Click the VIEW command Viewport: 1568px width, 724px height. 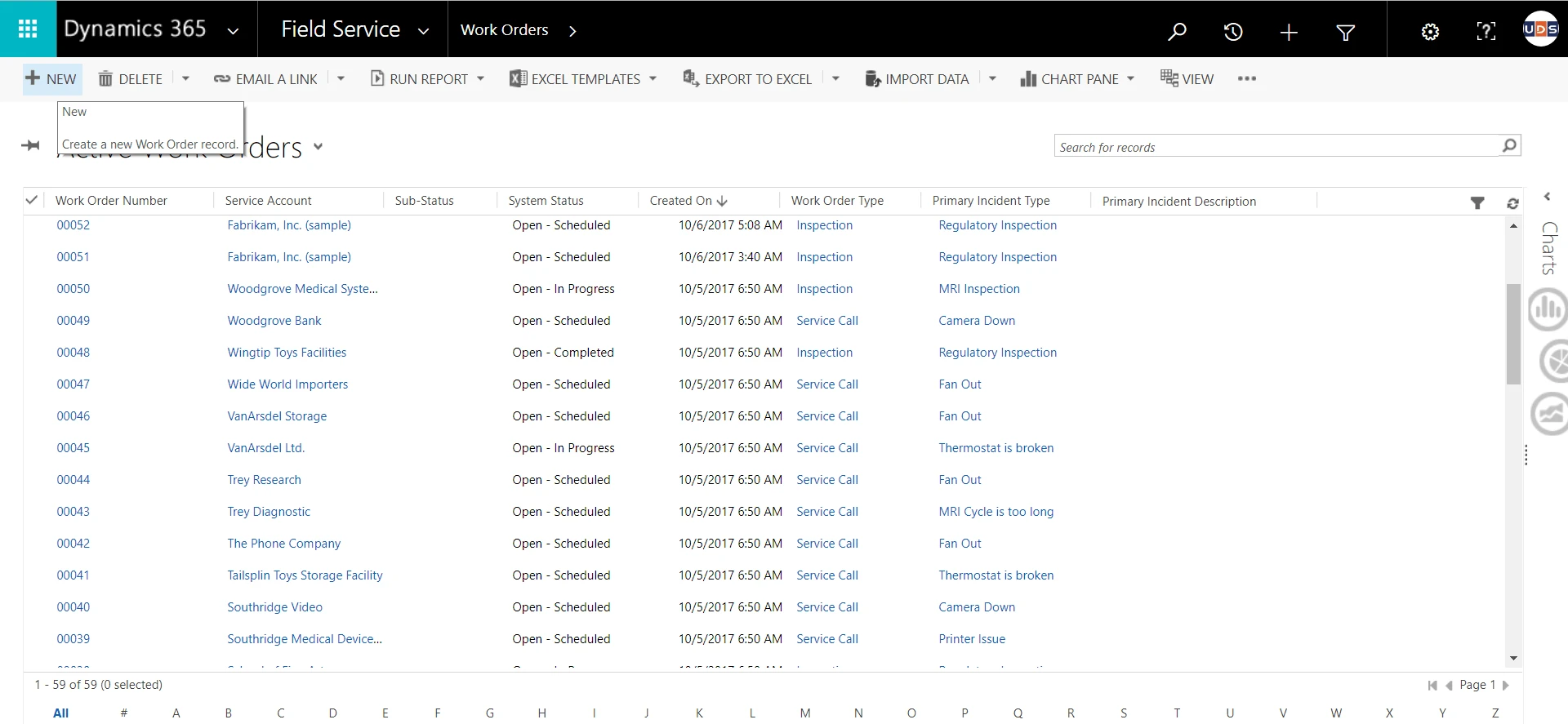[x=1187, y=79]
